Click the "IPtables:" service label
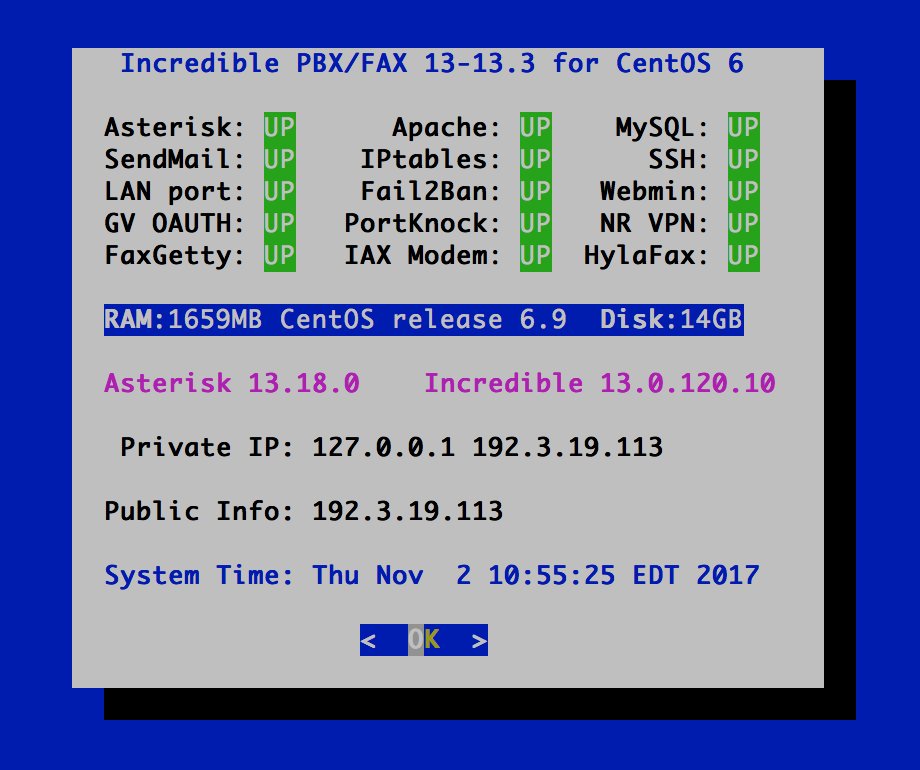The image size is (920, 770). 431,160
